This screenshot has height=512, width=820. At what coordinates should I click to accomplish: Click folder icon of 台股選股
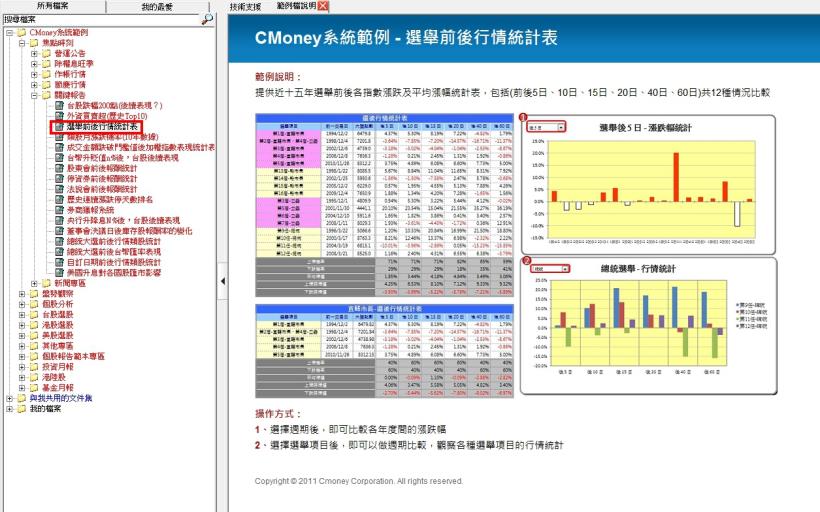34,315
